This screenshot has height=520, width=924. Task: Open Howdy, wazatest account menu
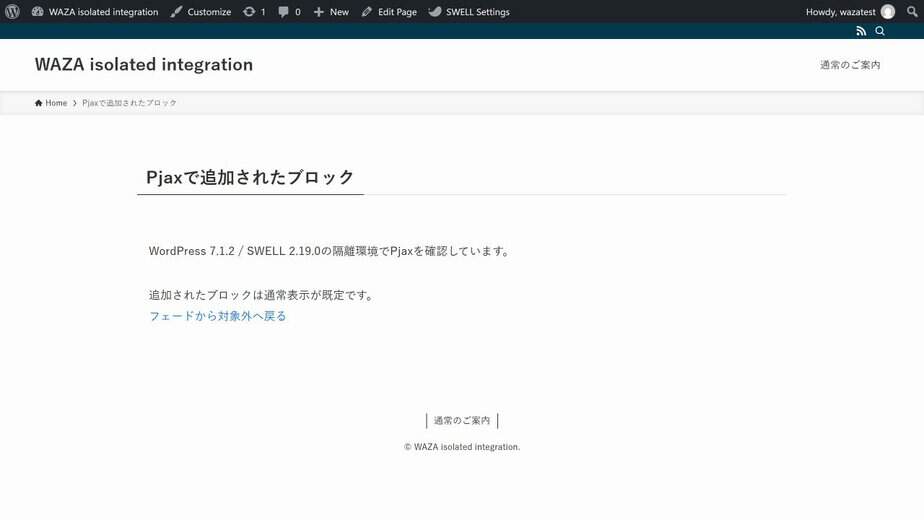(x=850, y=11)
